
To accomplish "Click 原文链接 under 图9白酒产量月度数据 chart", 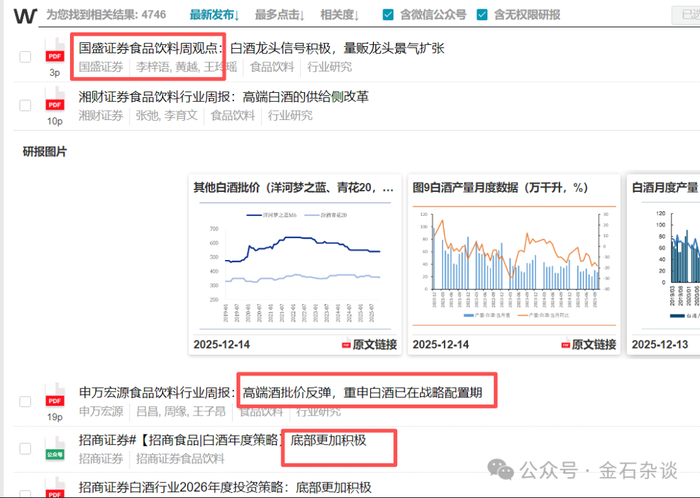I will pyautogui.click(x=594, y=344).
